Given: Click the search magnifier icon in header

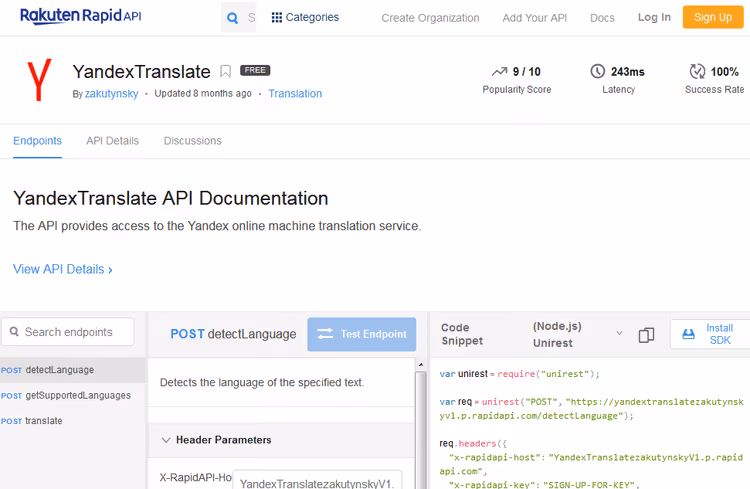Looking at the screenshot, I should (232, 18).
